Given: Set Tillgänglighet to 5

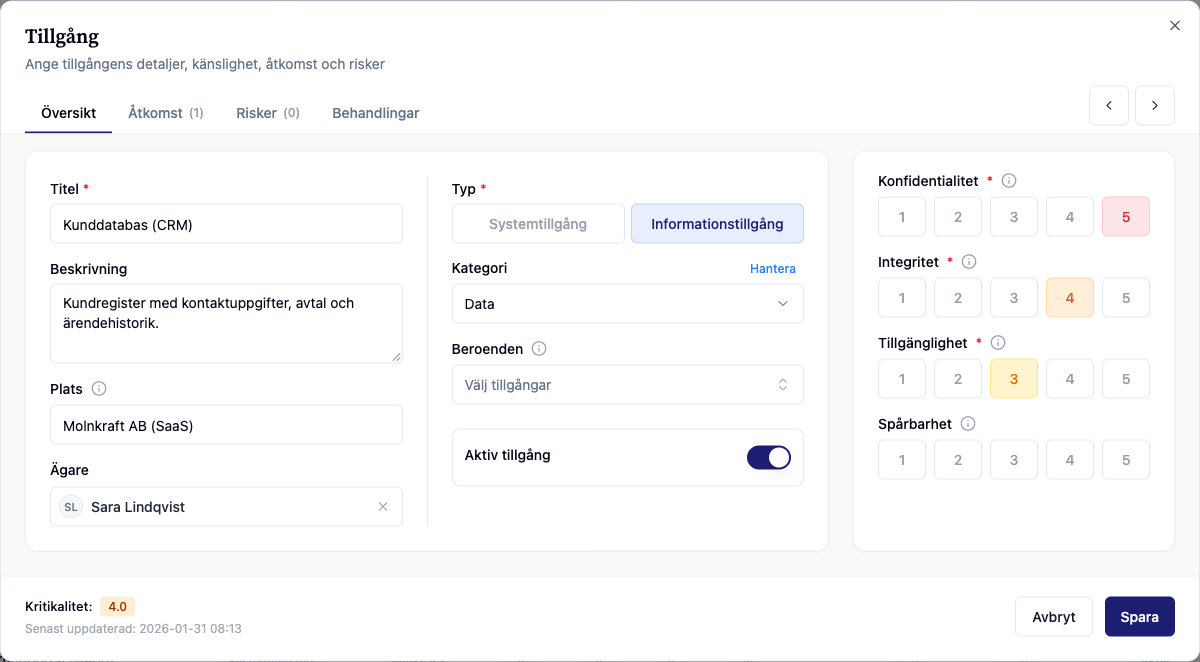Looking at the screenshot, I should 1126,379.
